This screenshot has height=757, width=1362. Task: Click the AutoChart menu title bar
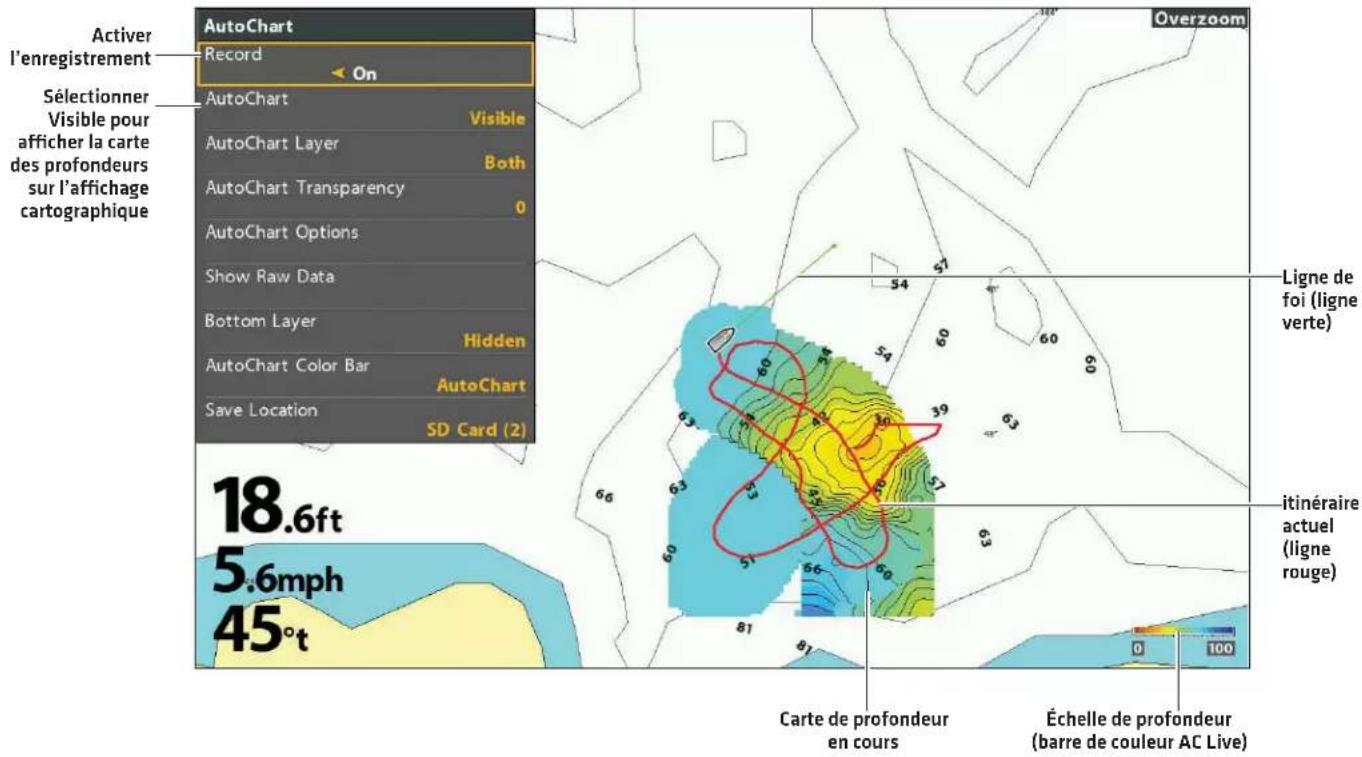click(x=364, y=26)
